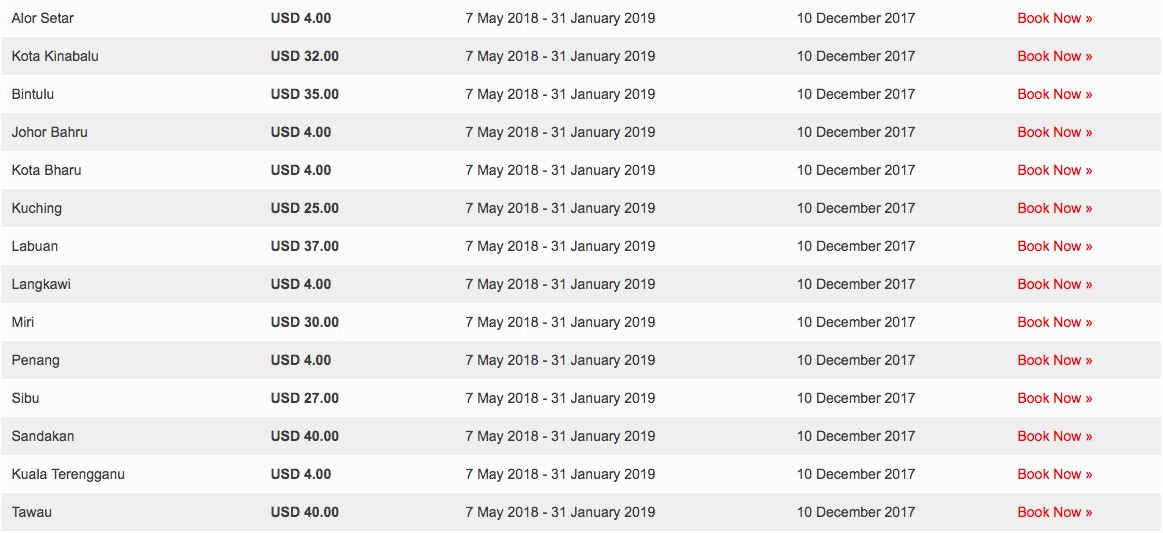Click the Sibu USD 27.00 price
Screen dimensions: 1163x533
click(305, 398)
